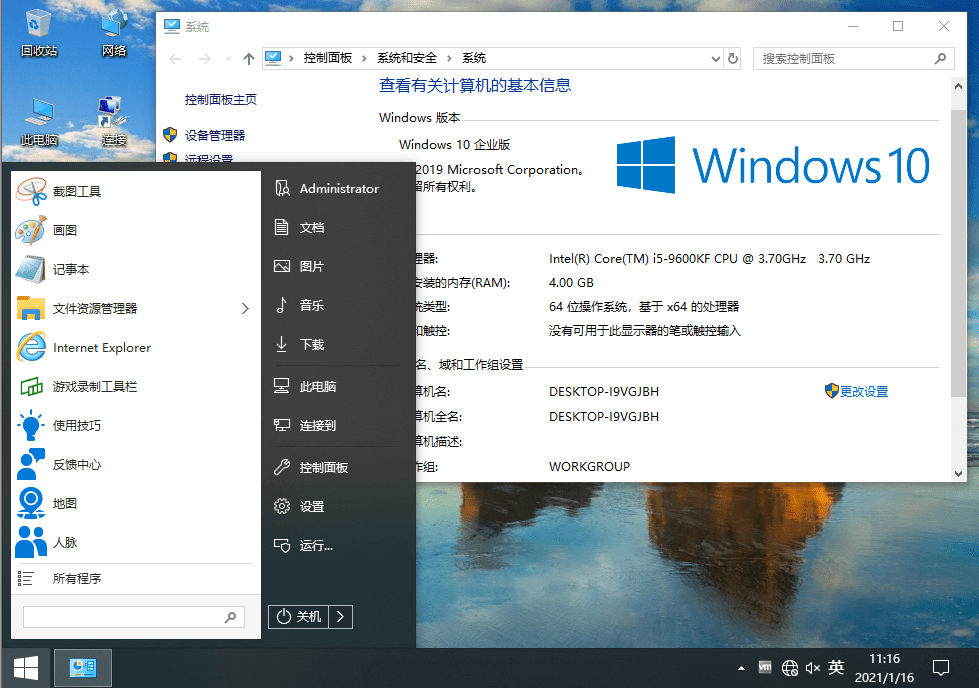Go up one level in System window
Image resolution: width=979 pixels, height=688 pixels.
coord(248,59)
